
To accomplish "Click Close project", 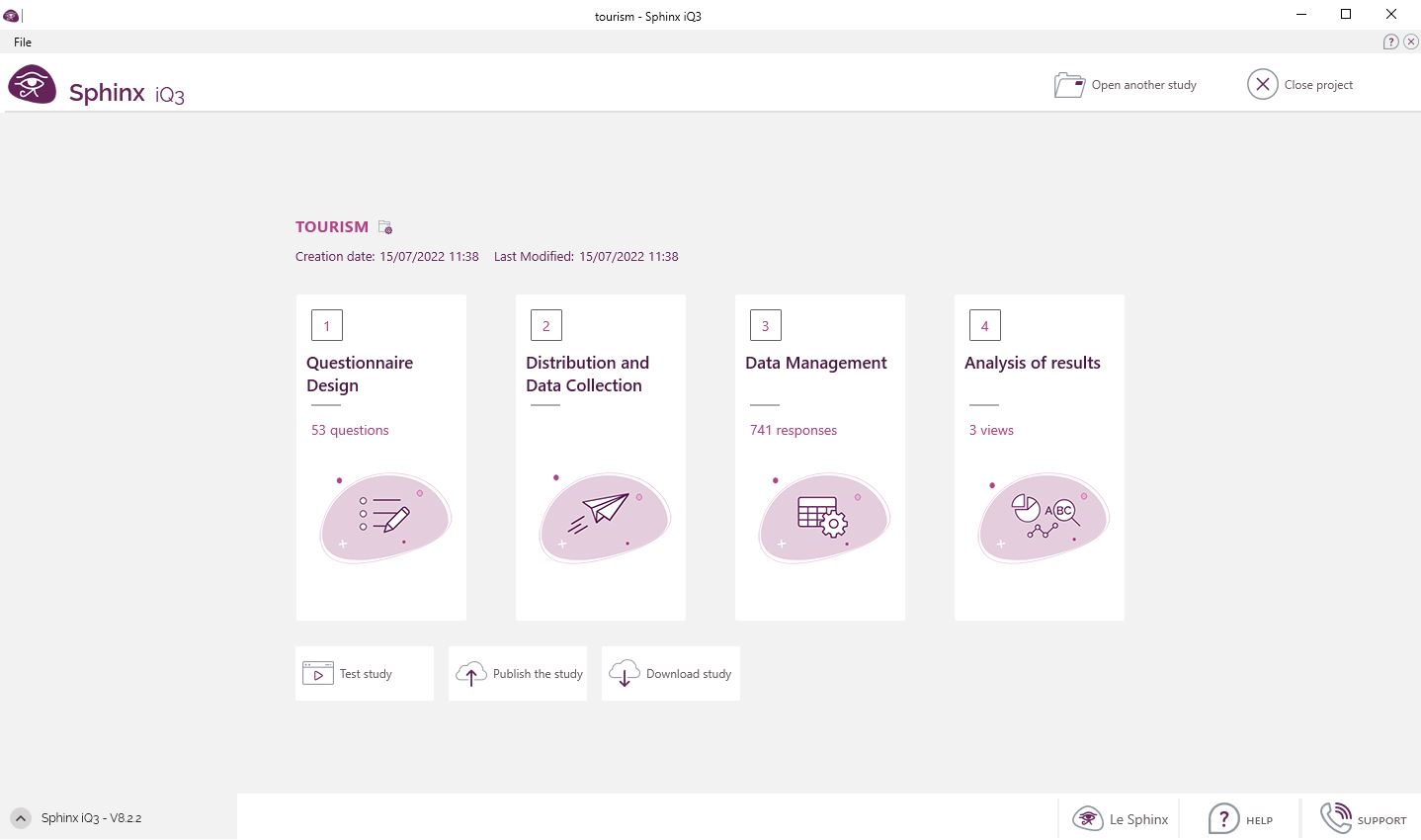I will [x=1301, y=85].
